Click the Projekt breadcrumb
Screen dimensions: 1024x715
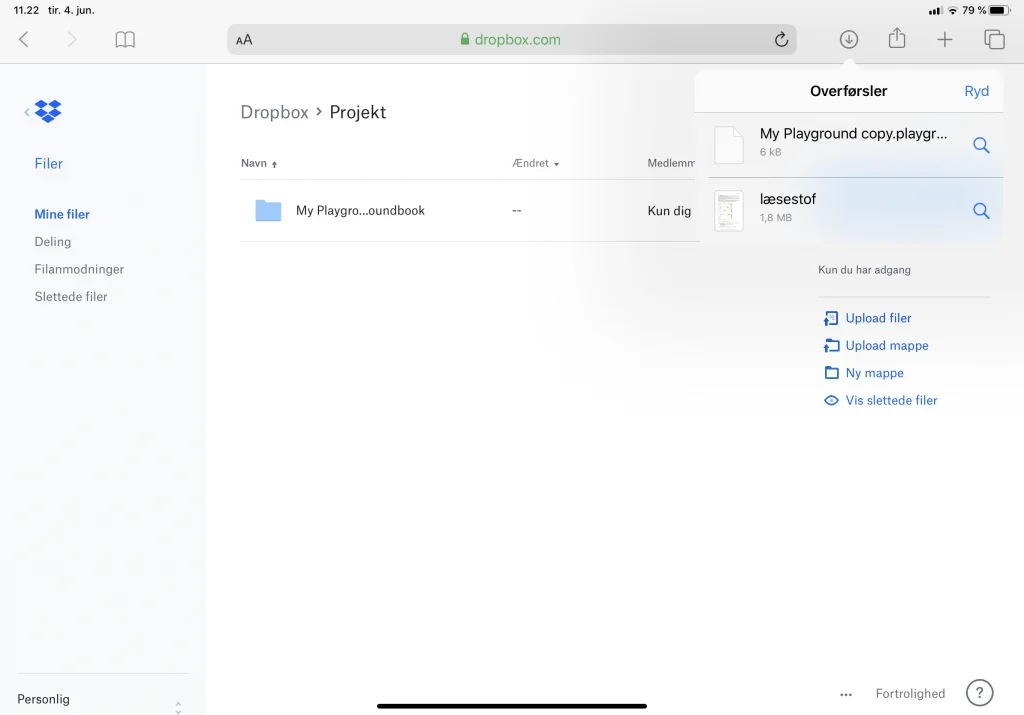pyautogui.click(x=358, y=112)
